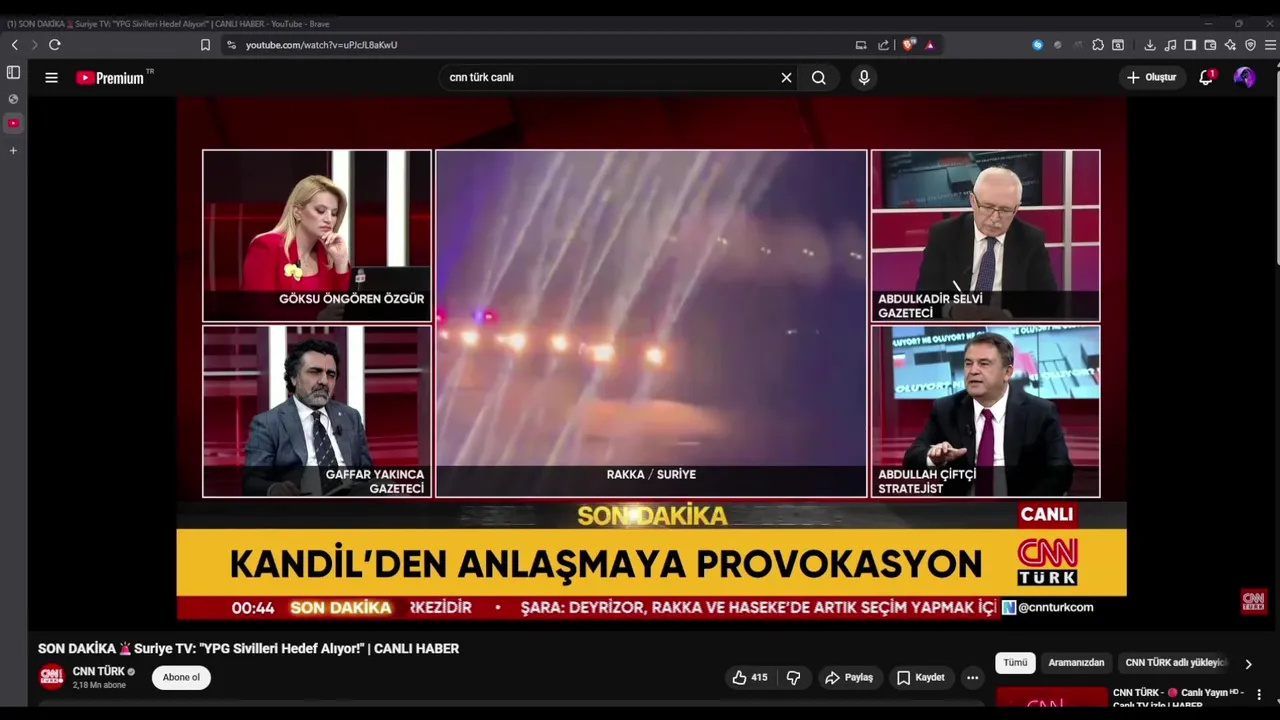Click the youtube.com URL in address bar
1280x720 pixels.
(x=321, y=45)
